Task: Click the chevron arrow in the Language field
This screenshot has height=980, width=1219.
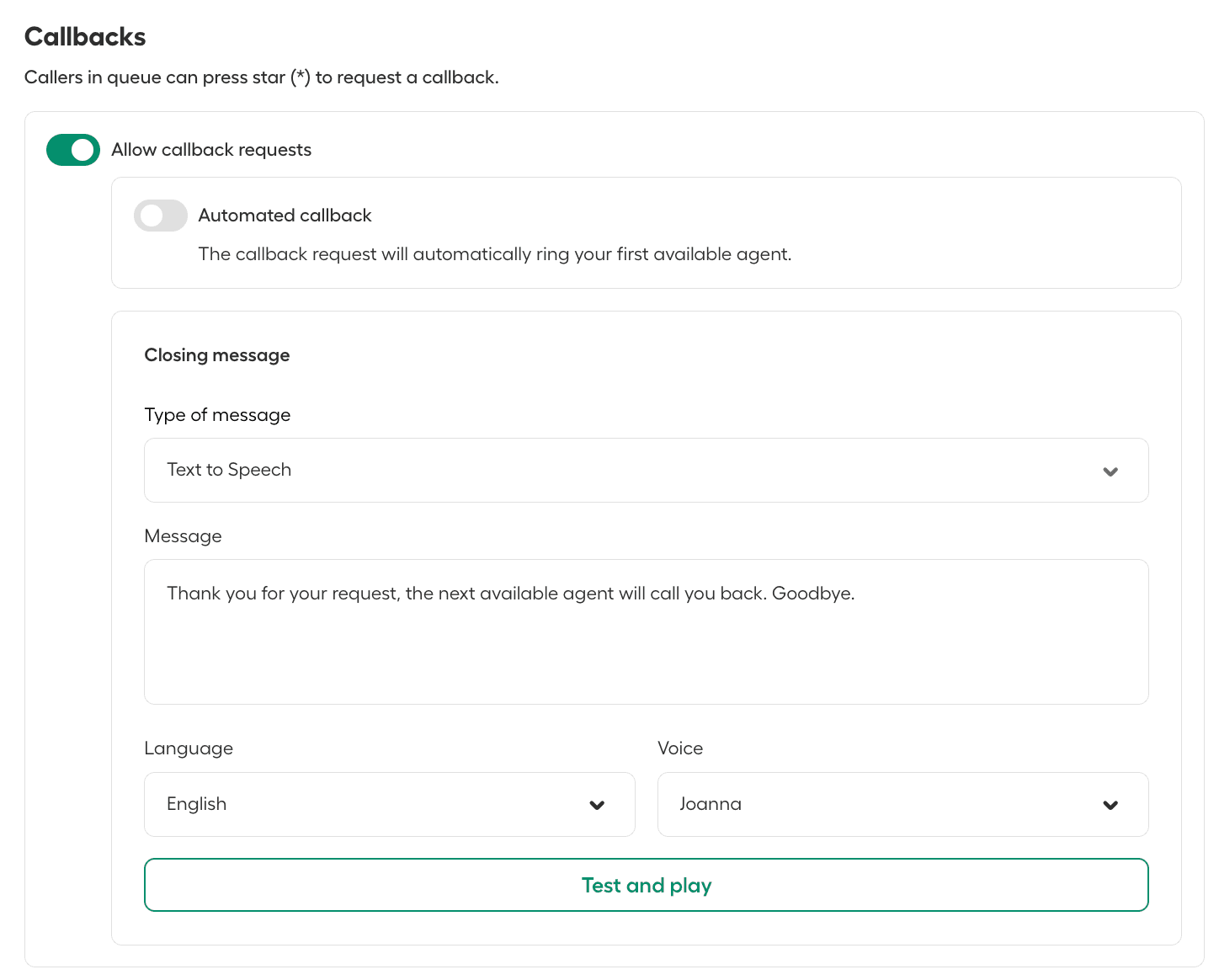Action: (597, 805)
